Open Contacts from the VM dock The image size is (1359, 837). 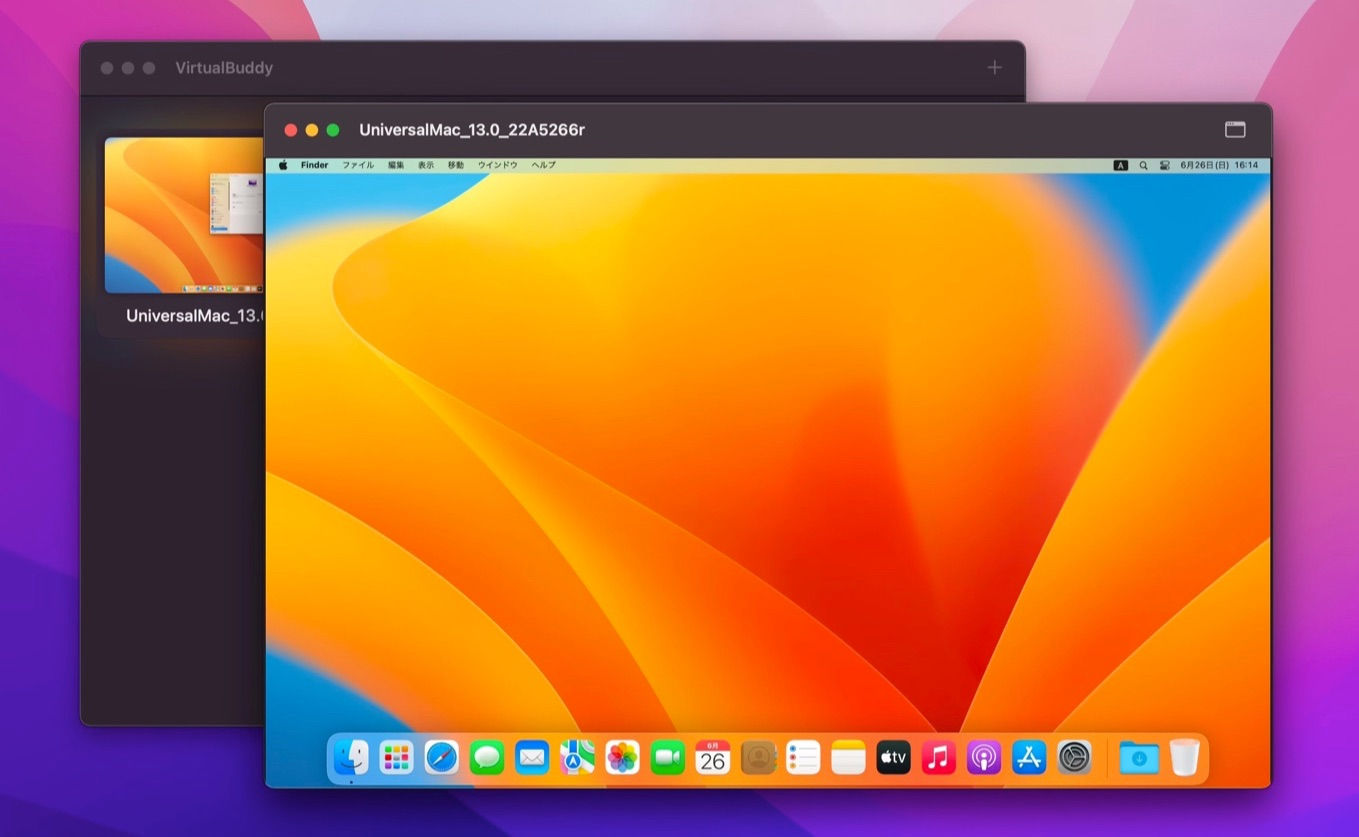point(758,758)
